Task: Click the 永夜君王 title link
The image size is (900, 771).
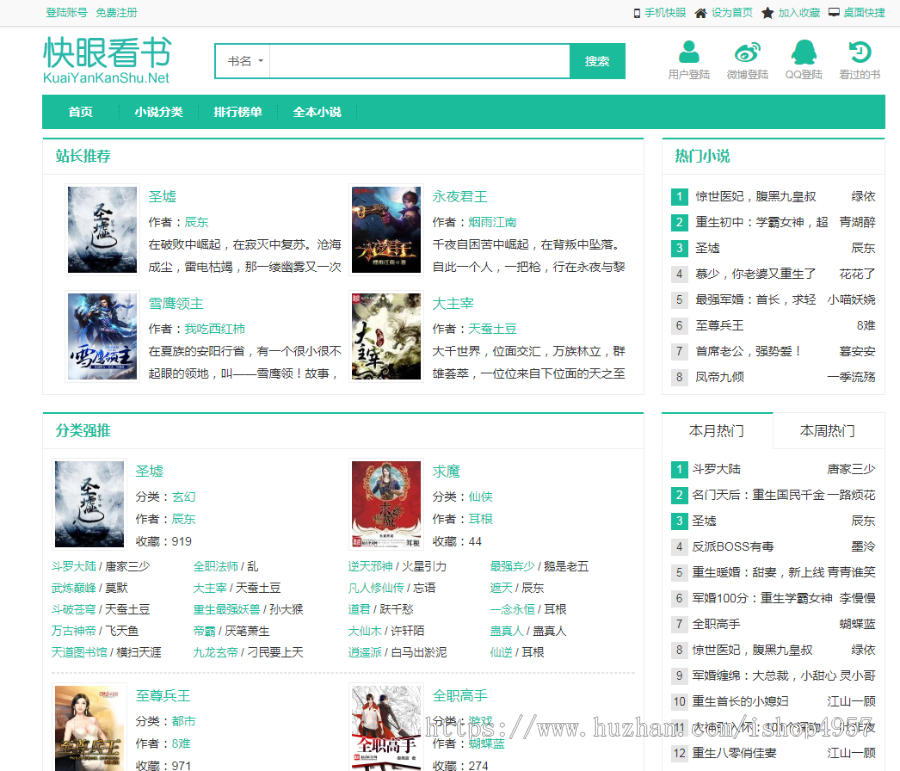Action: pyautogui.click(x=460, y=196)
